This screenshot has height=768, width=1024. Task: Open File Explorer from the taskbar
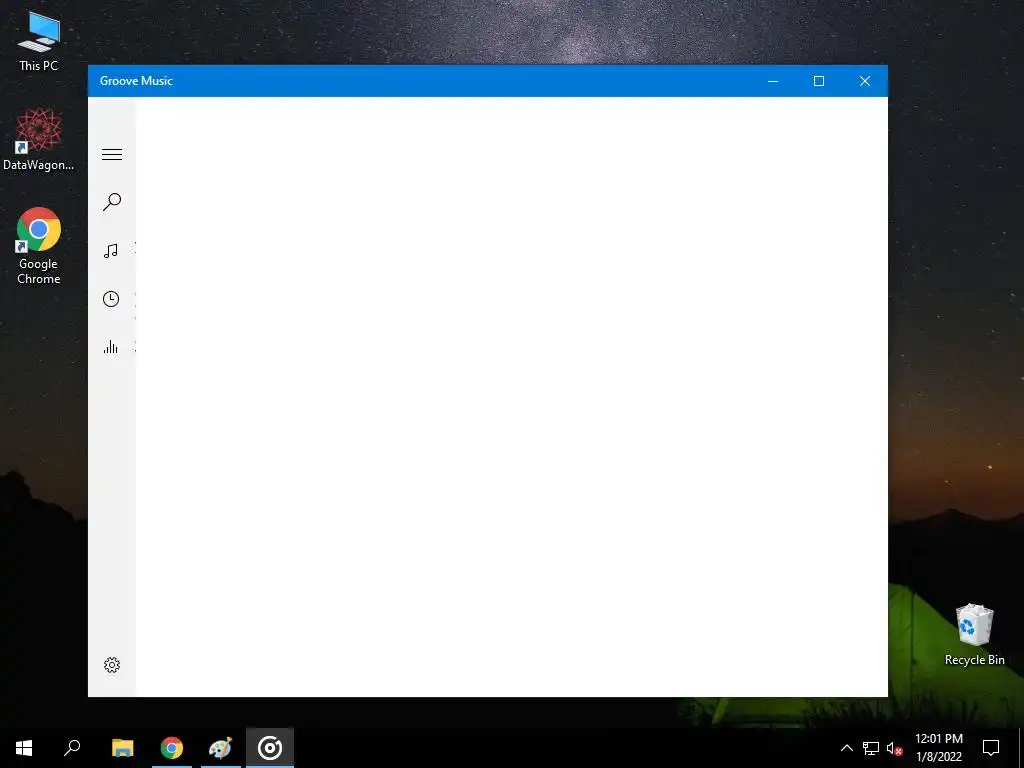122,748
